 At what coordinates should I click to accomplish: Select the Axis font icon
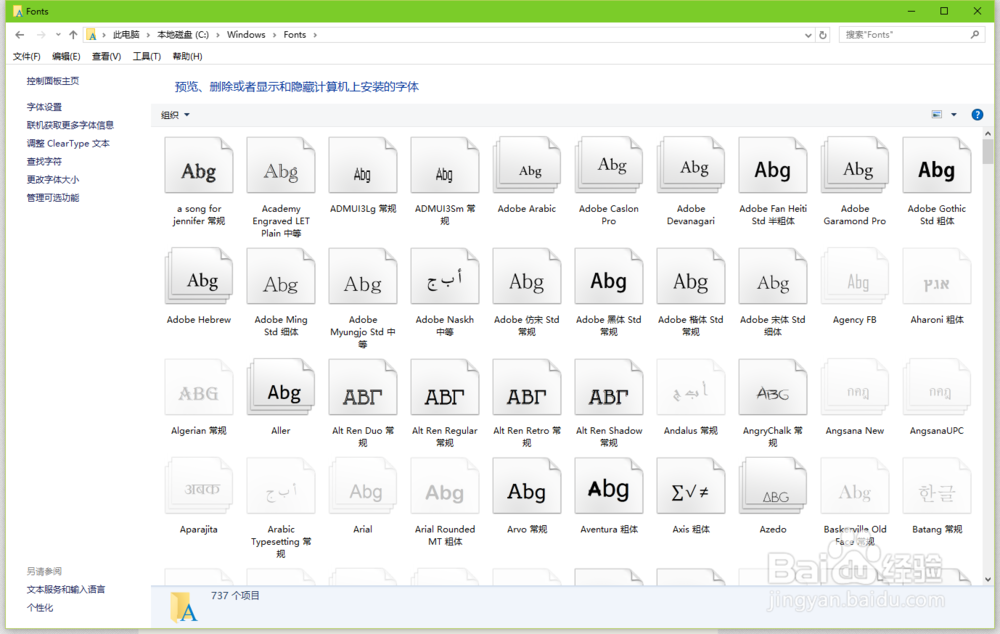pyautogui.click(x=691, y=486)
